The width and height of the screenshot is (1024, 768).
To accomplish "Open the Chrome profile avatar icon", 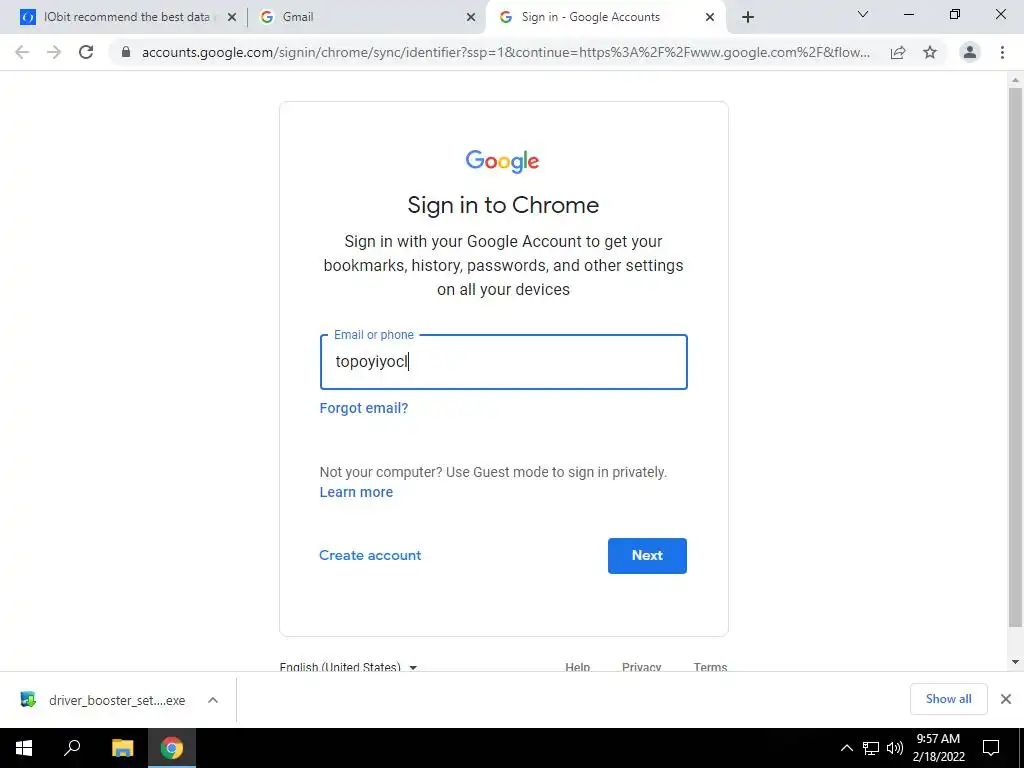I will pyautogui.click(x=970, y=52).
